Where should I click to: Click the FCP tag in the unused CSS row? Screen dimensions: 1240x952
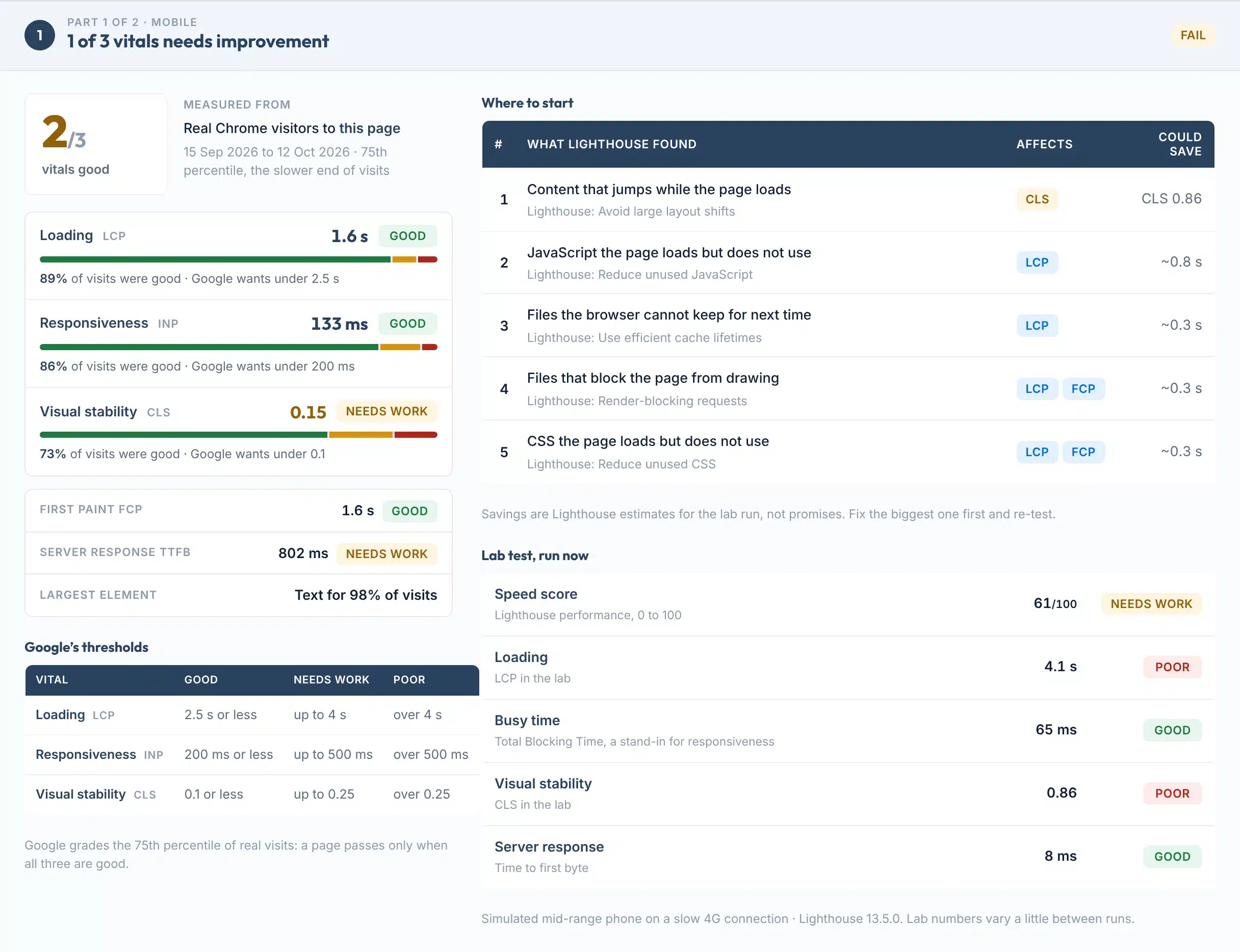pyautogui.click(x=1083, y=452)
